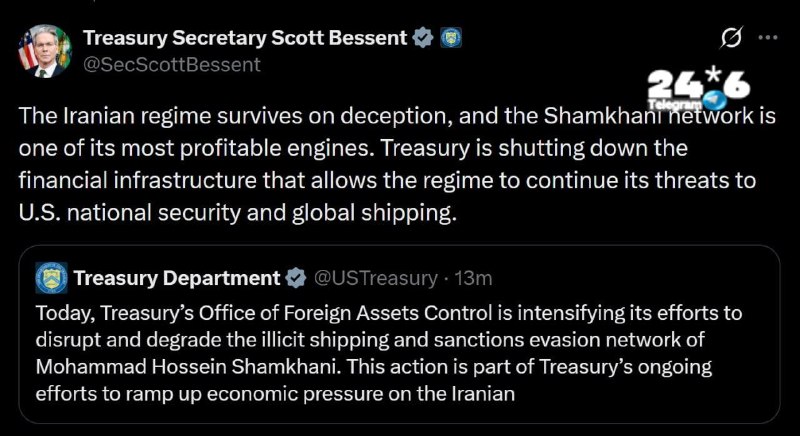Viewport: 800px width, 436px height.
Task: Click the @SecScottBessent handle
Action: tap(171, 65)
